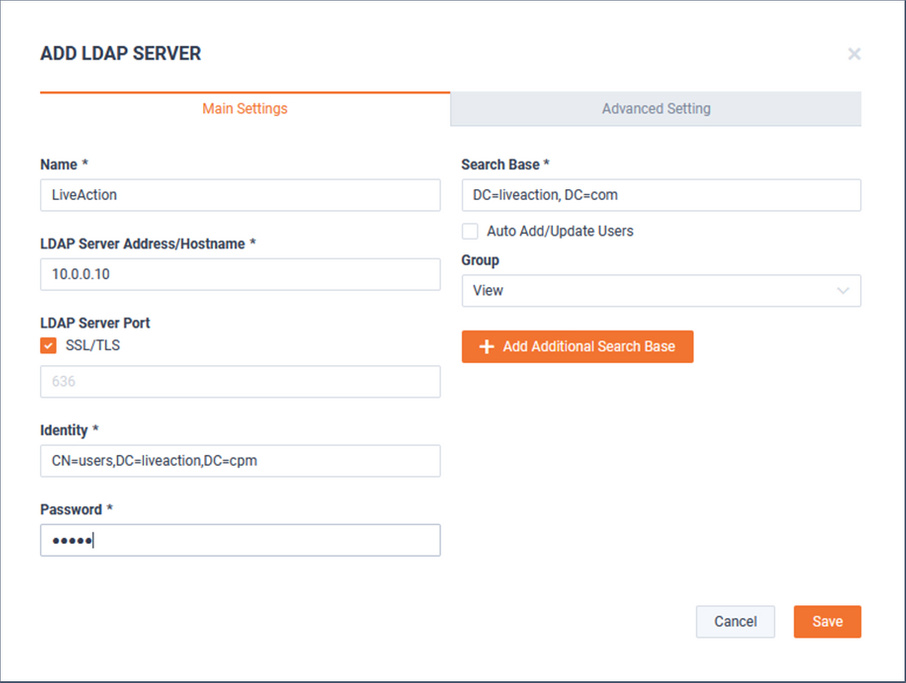The image size is (906, 683).
Task: Click the Group dropdown chevron arrow
Action: tap(843, 291)
